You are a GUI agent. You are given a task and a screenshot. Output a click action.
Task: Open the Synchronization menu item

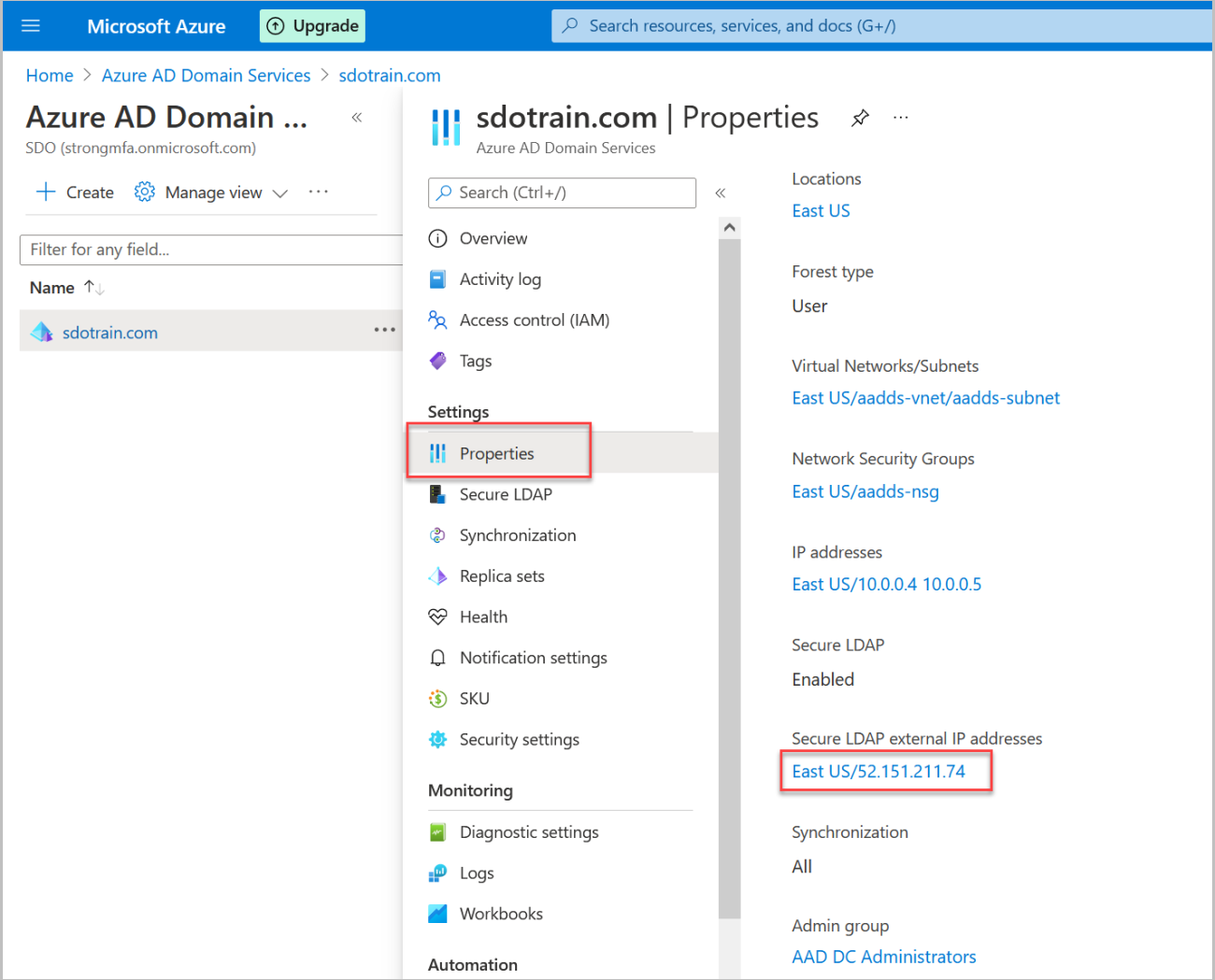(517, 535)
